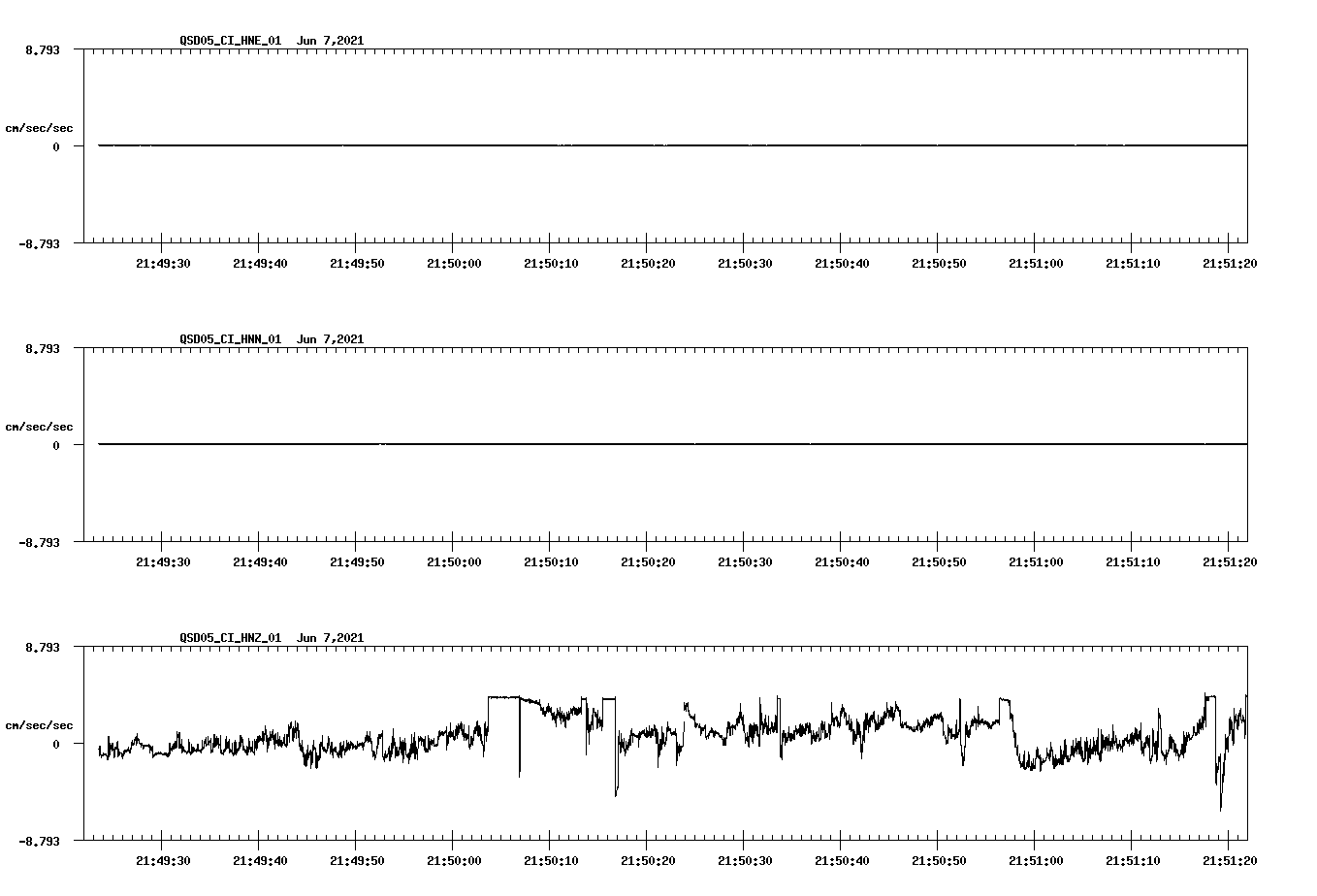
Task: Click the 0 axis value on HNE plot
Action: pyautogui.click(x=56, y=146)
